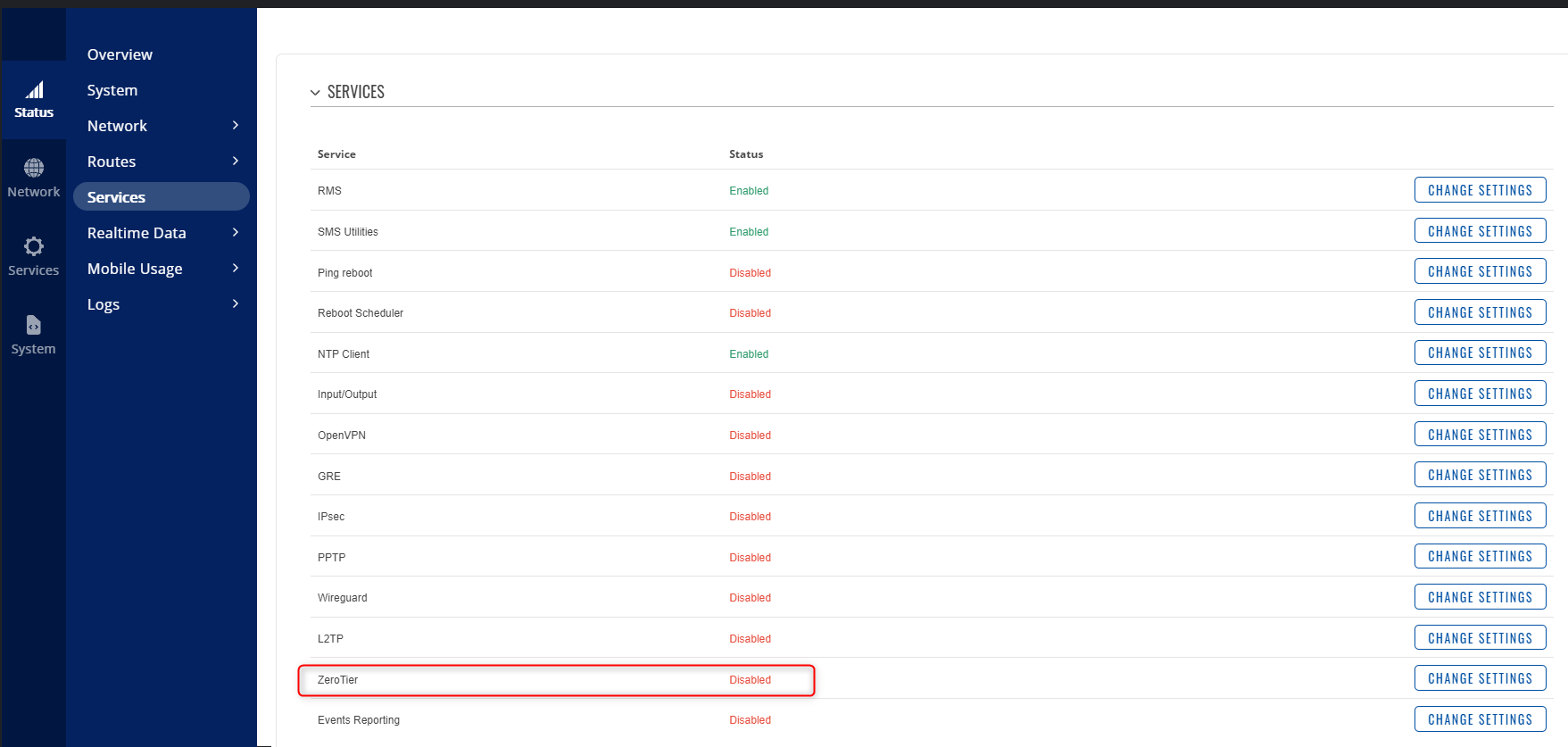Image resolution: width=1568 pixels, height=747 pixels.
Task: Select the NTP Client service name
Action: pos(344,354)
